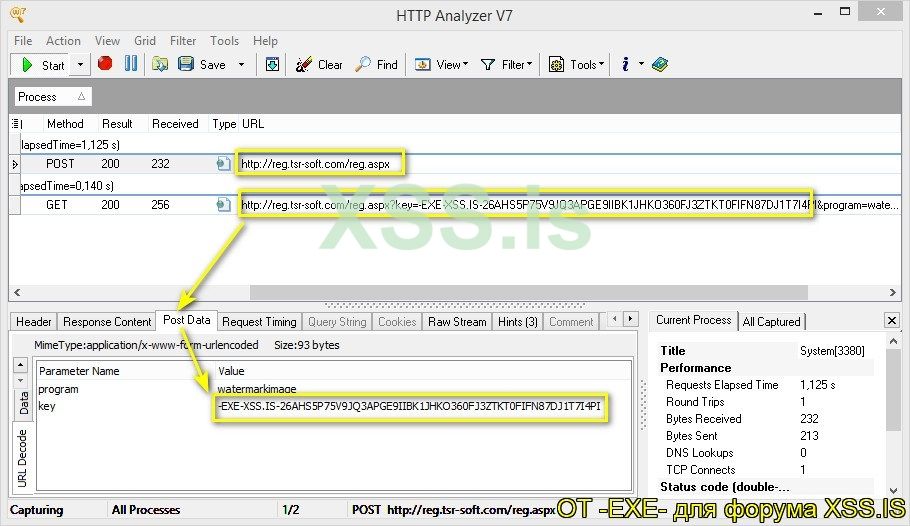
Task: Open the Filter toolbar dropdown
Action: 506,65
